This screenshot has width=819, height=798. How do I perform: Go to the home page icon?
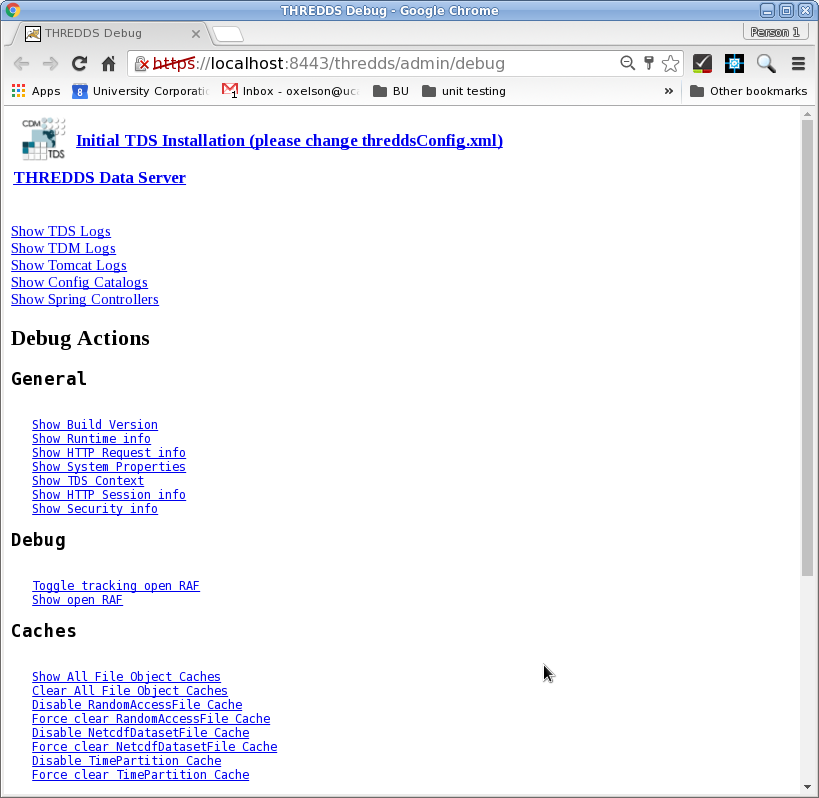pos(110,62)
